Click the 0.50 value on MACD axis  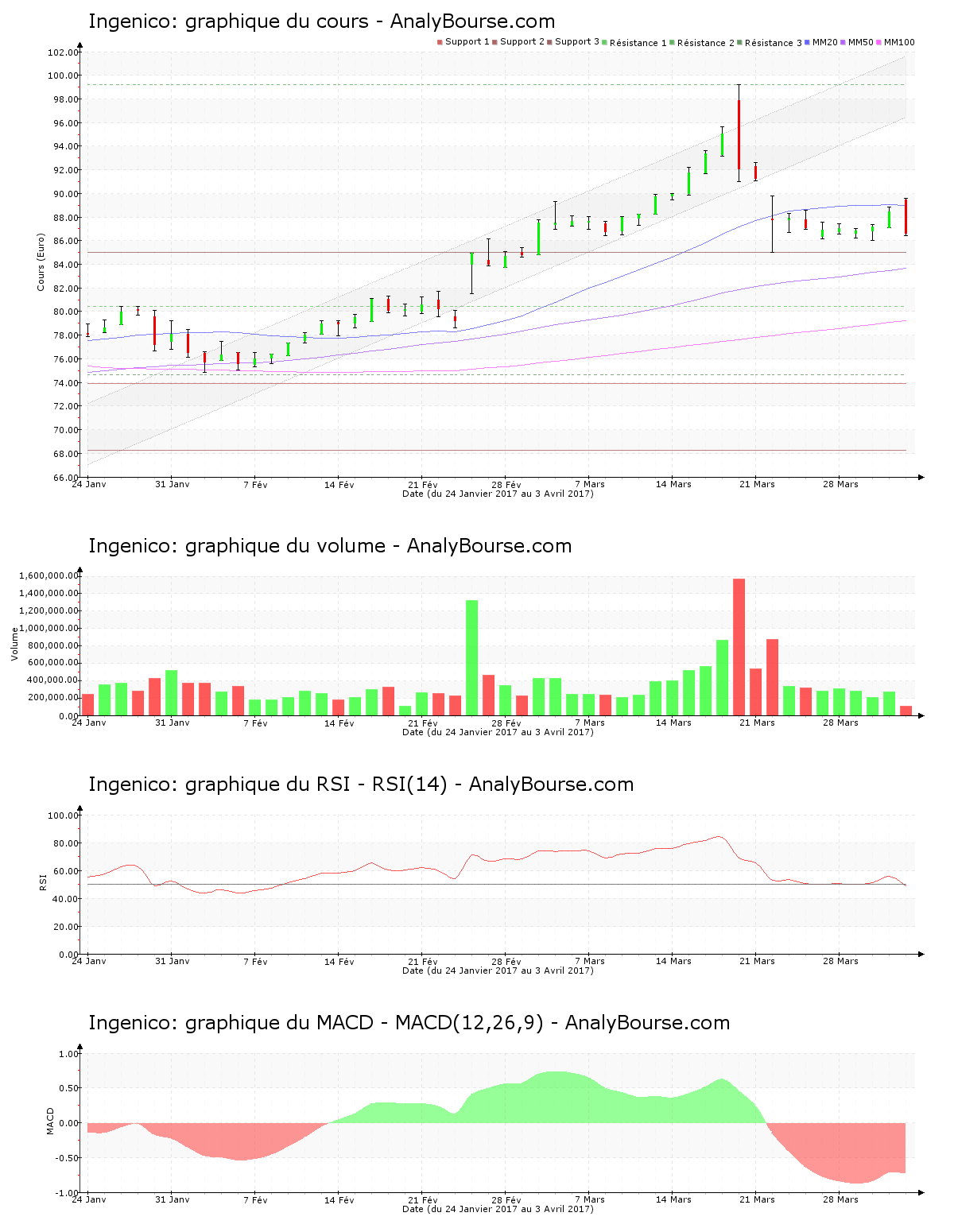tap(68, 1088)
